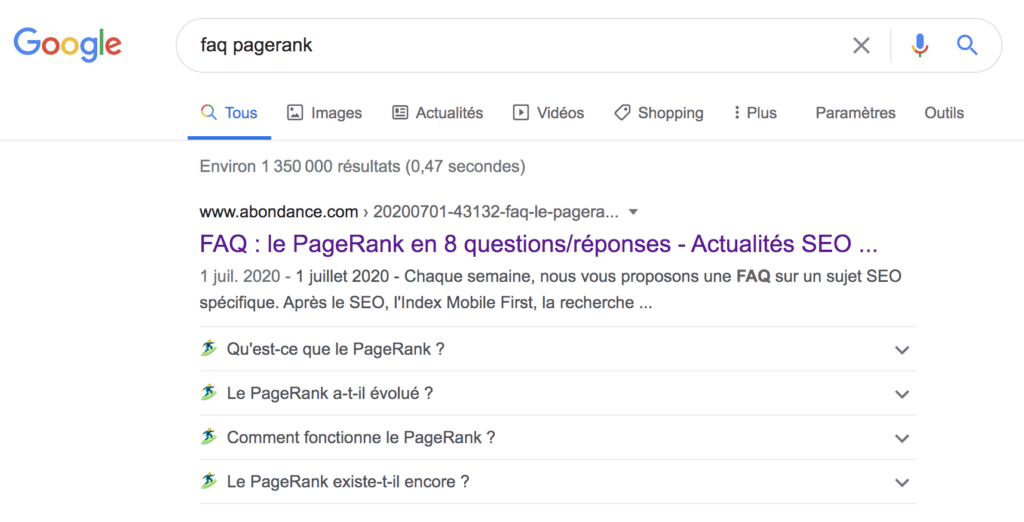Expand the "Qu'est-ce que le PageRank ?" chevron
Screen dimensions: 1024x522
[902, 350]
